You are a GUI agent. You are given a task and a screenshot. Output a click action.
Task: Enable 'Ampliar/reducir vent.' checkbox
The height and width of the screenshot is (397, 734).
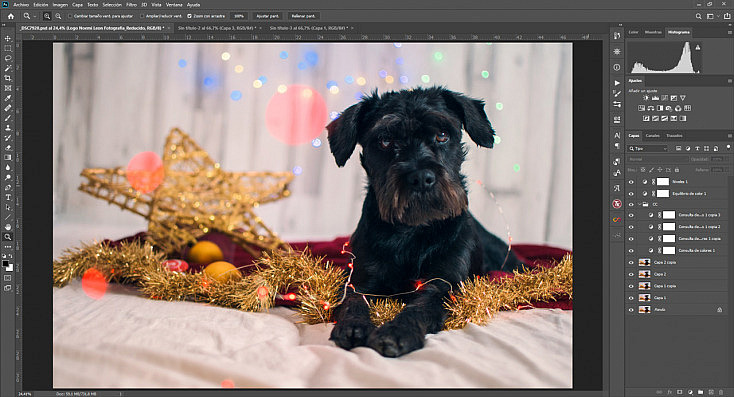pos(142,16)
